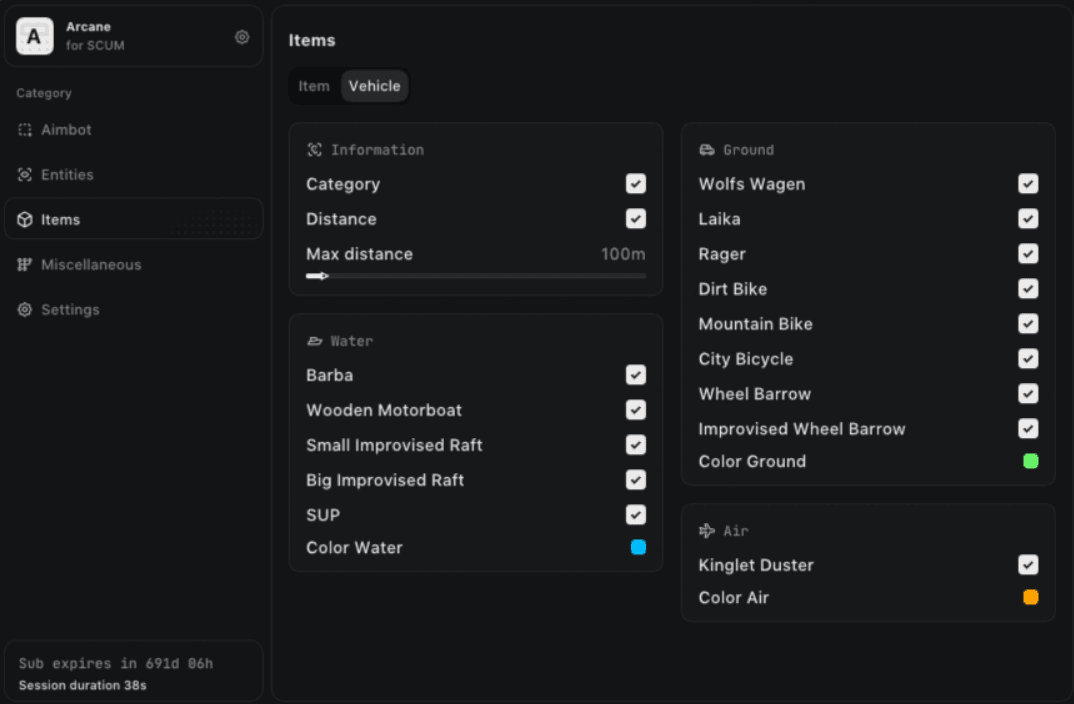Viewport: 1074px width, 704px height.
Task: Open the Entities category
Action: click(x=67, y=175)
